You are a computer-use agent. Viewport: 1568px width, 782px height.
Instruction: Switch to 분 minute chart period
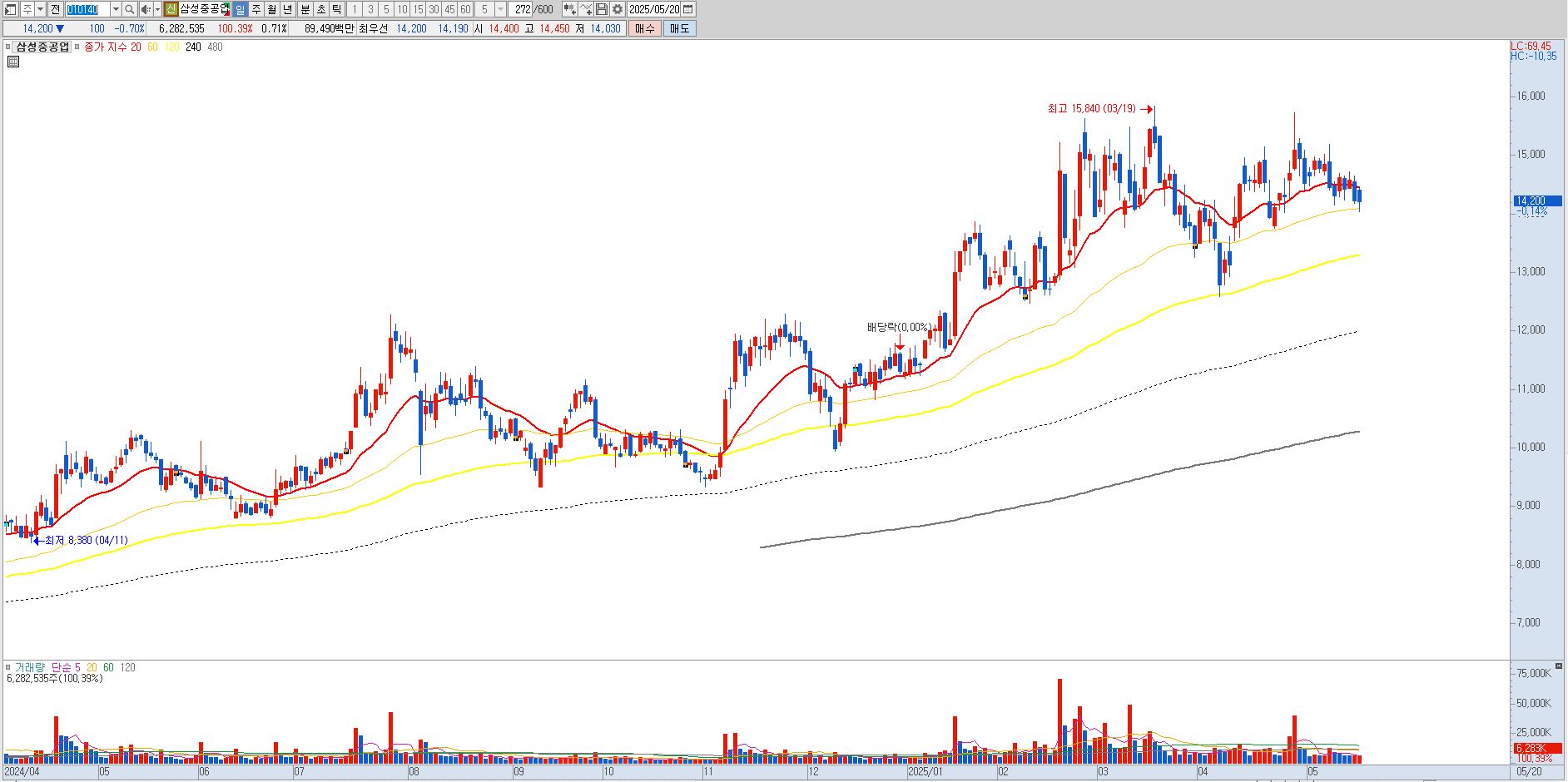click(305, 9)
